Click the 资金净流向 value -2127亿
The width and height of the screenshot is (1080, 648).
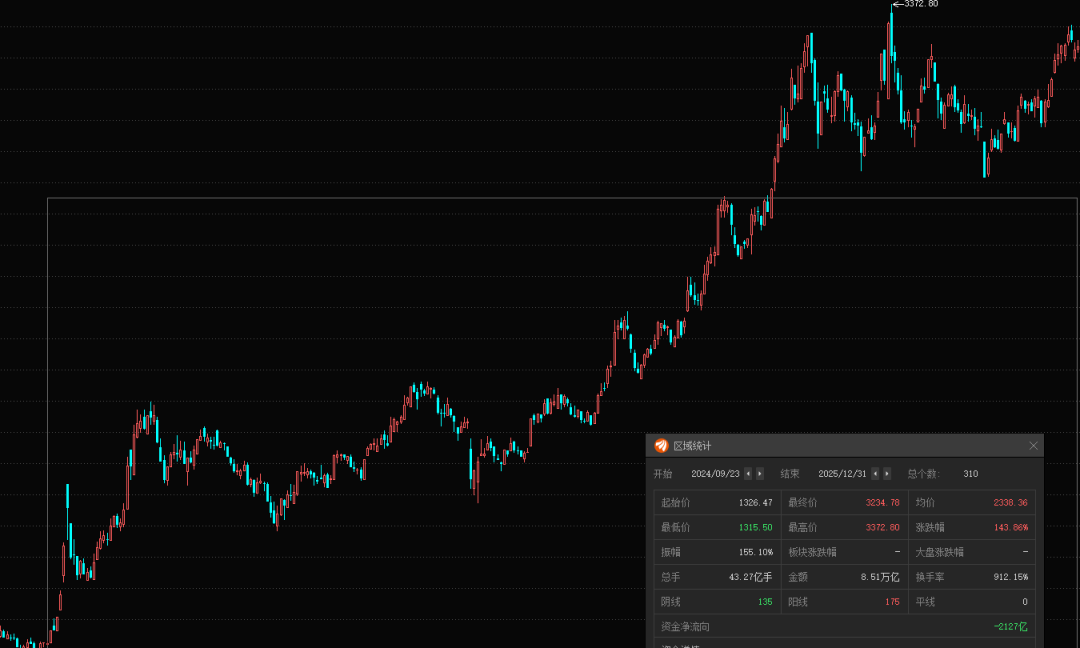(1010, 626)
